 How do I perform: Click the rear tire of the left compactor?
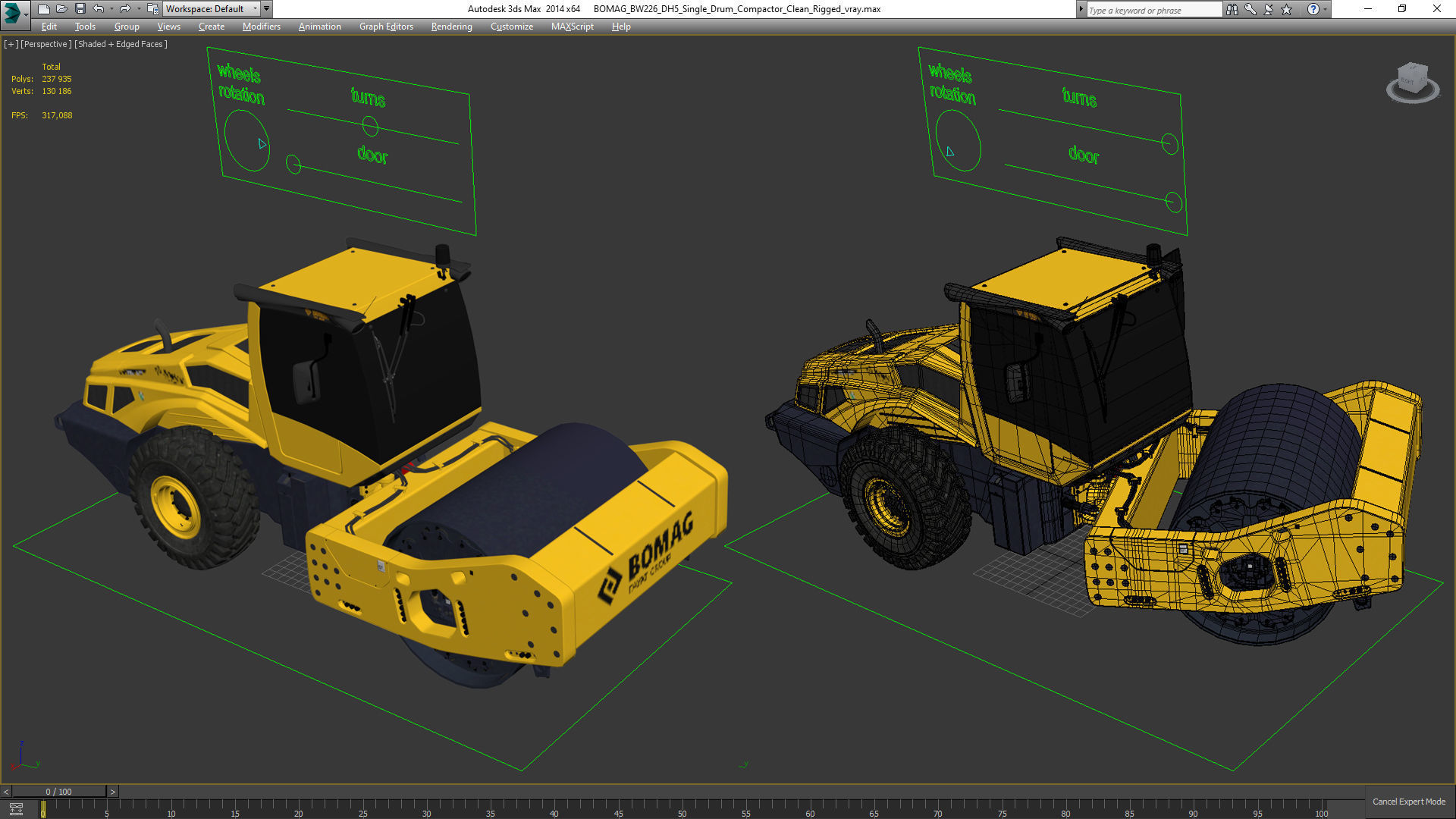193,497
